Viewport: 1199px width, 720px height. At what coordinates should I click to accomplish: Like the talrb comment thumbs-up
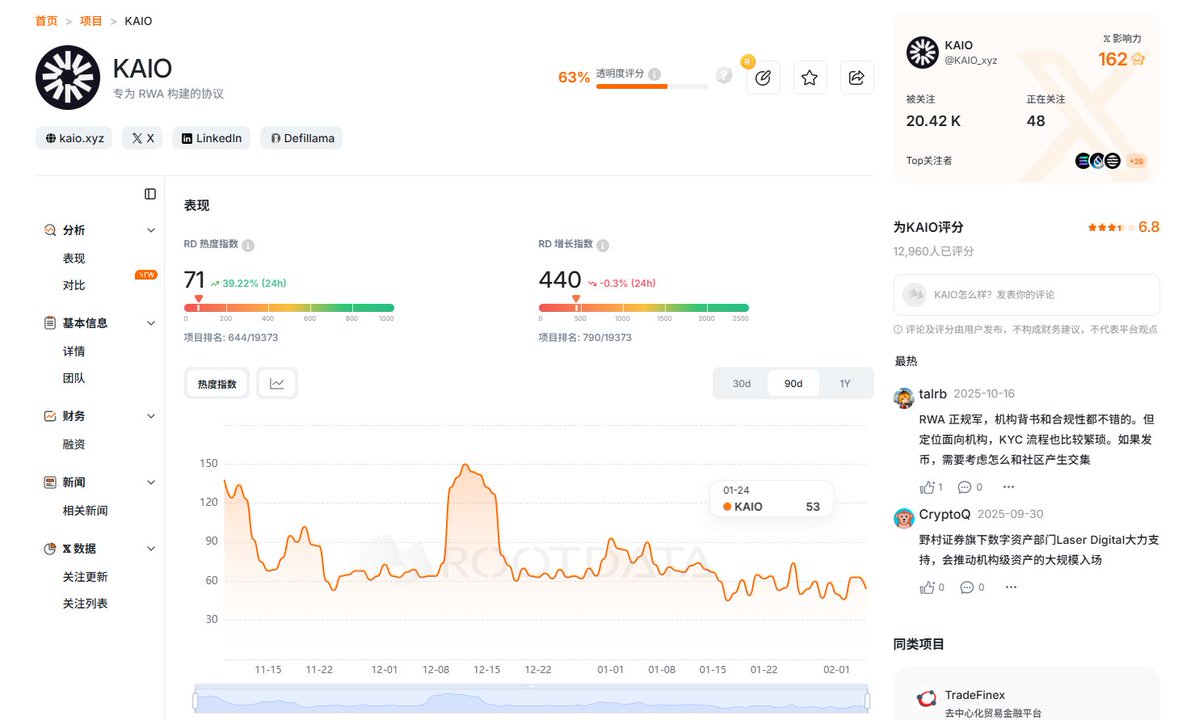(927, 487)
